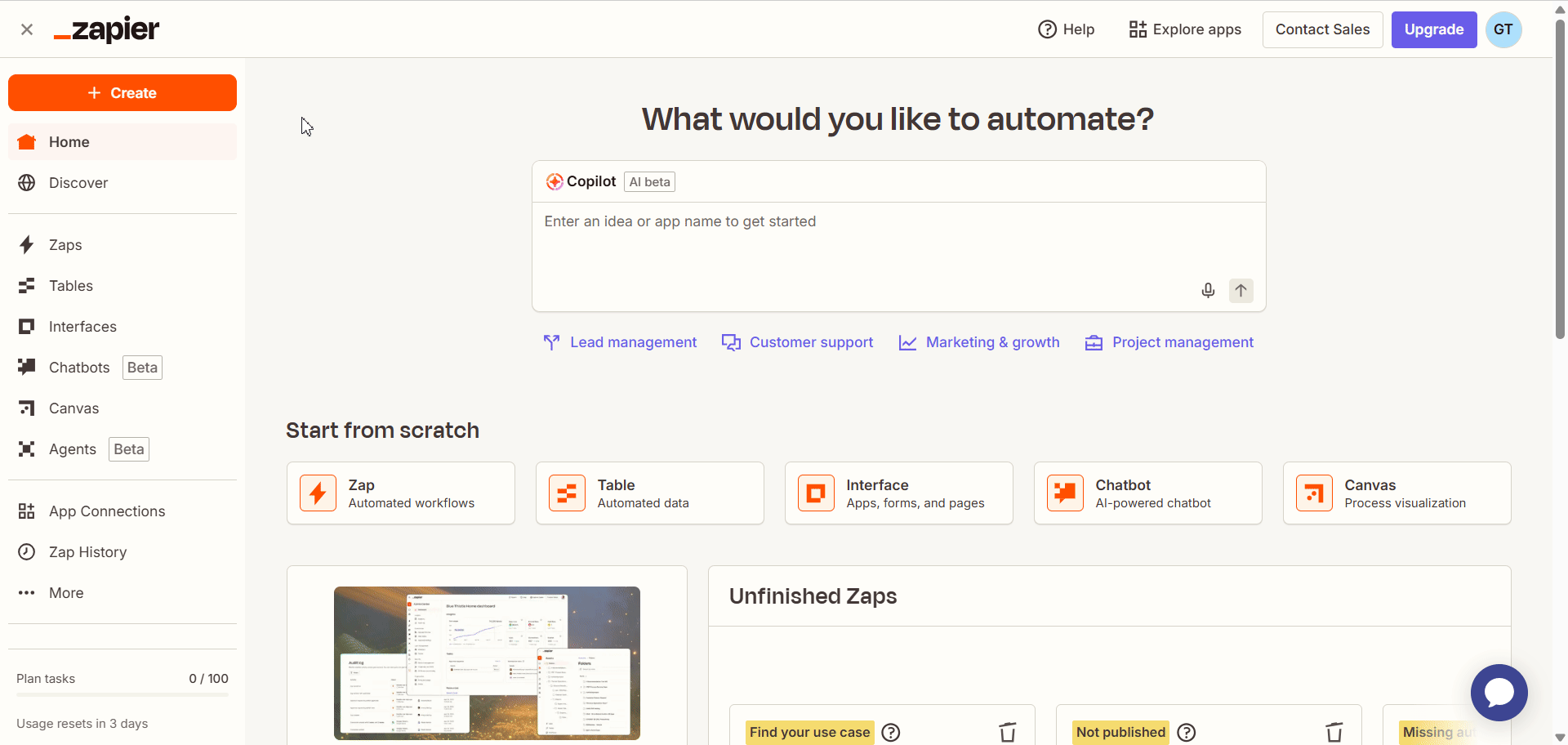
Task: Expand the More menu in sidebar
Action: (122, 593)
